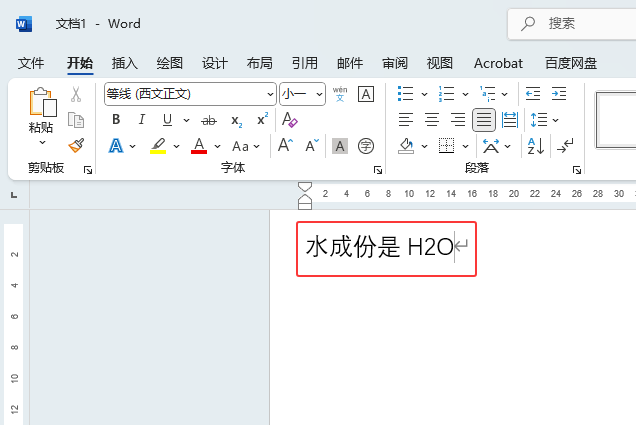Apply distributed alignment
This screenshot has height=425, width=636.
(510, 120)
